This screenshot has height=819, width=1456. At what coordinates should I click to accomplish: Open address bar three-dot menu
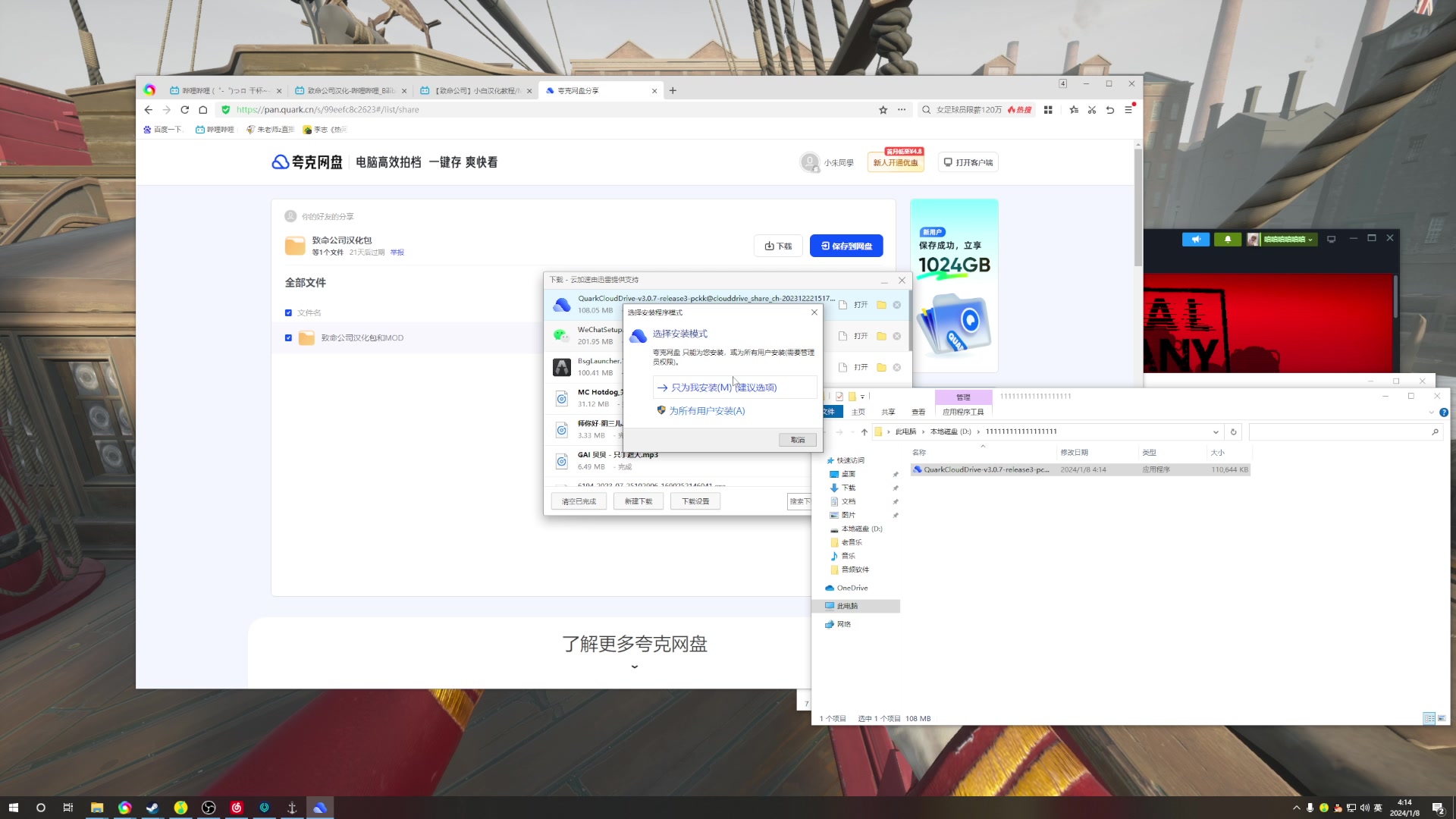tap(902, 110)
